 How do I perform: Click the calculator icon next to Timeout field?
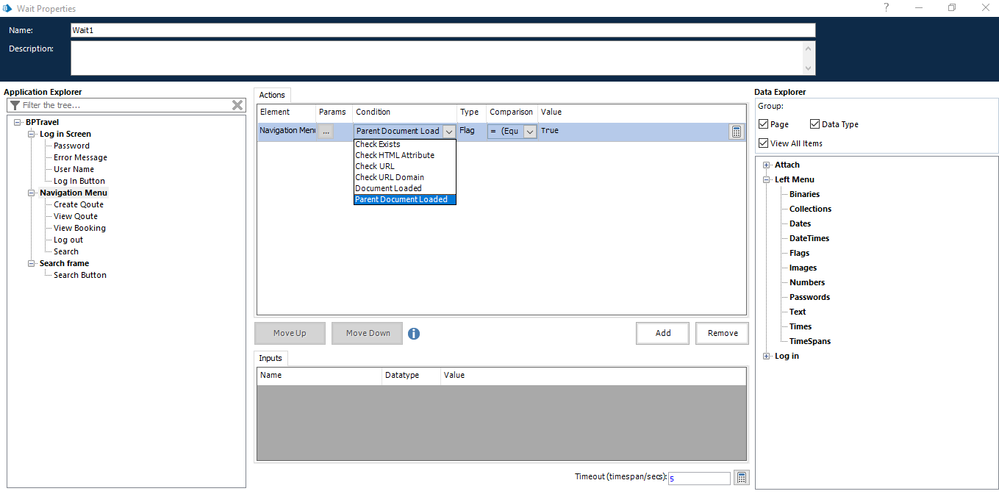[x=741, y=478]
